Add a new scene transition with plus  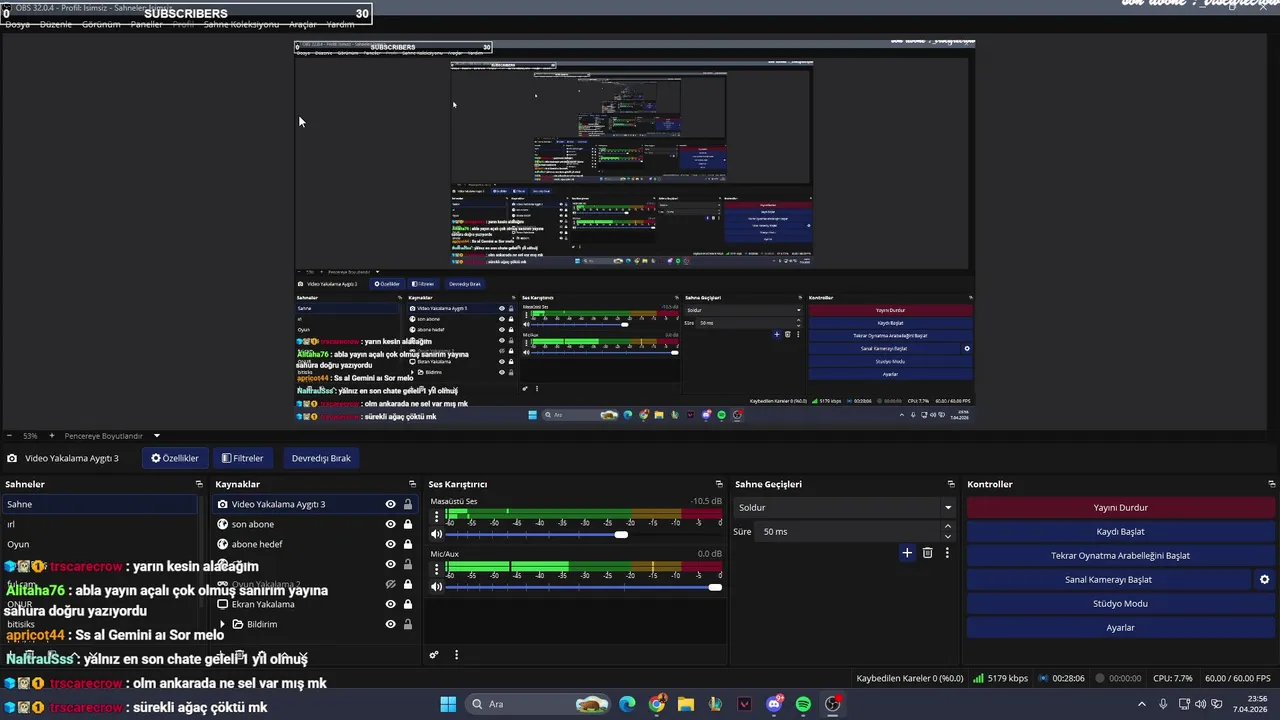907,553
